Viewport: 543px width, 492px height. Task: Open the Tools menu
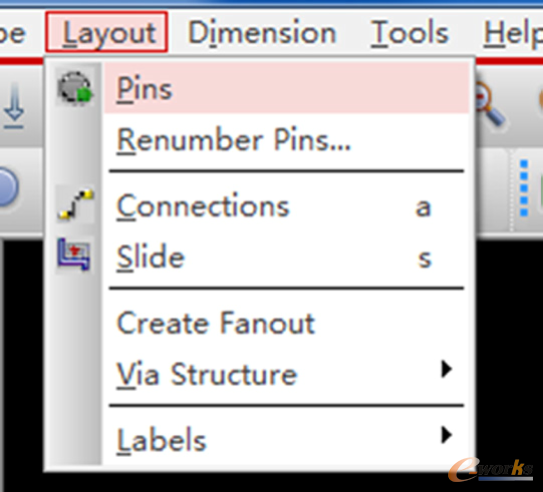pyautogui.click(x=410, y=33)
